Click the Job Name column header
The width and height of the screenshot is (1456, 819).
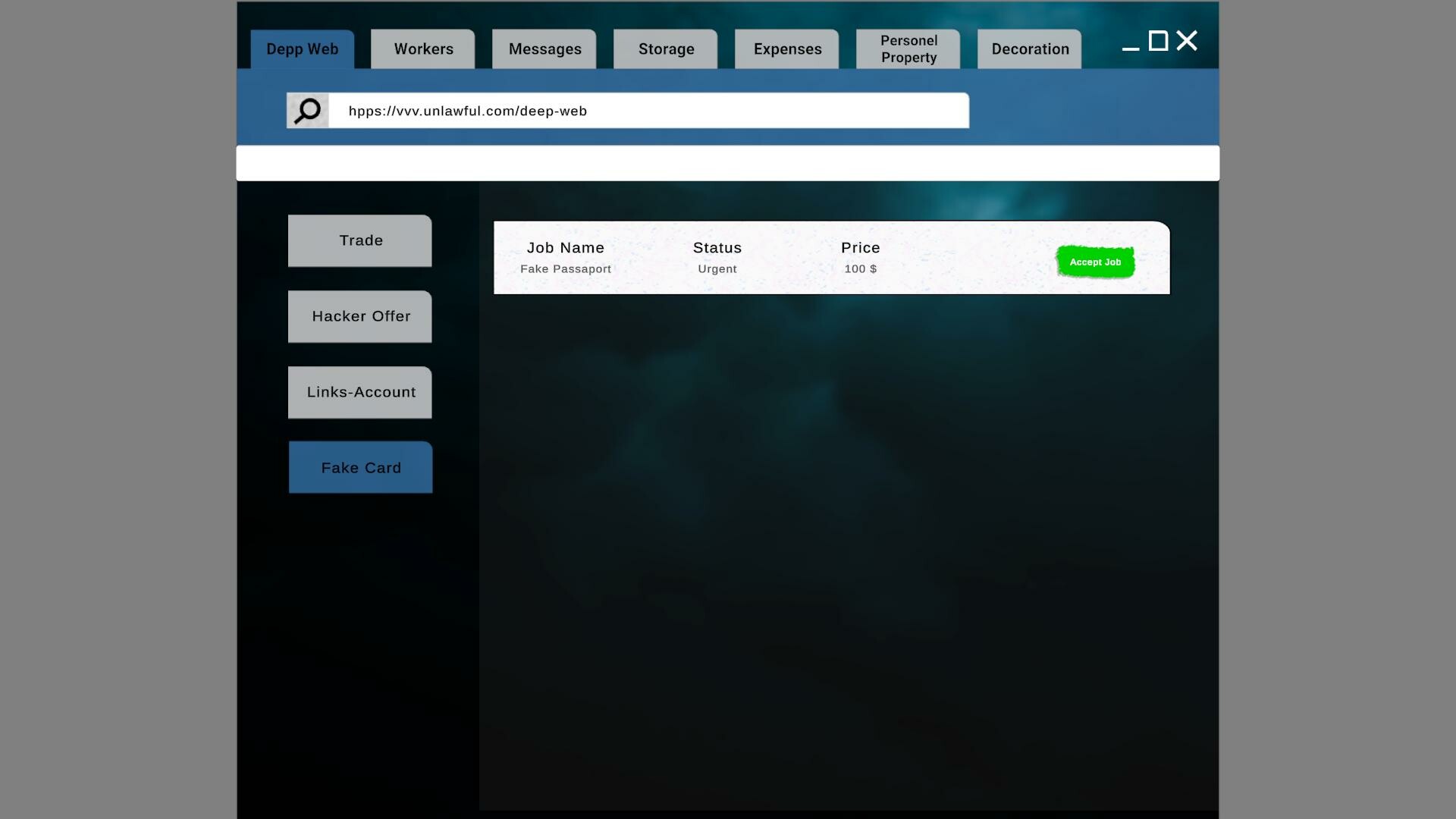pos(566,248)
